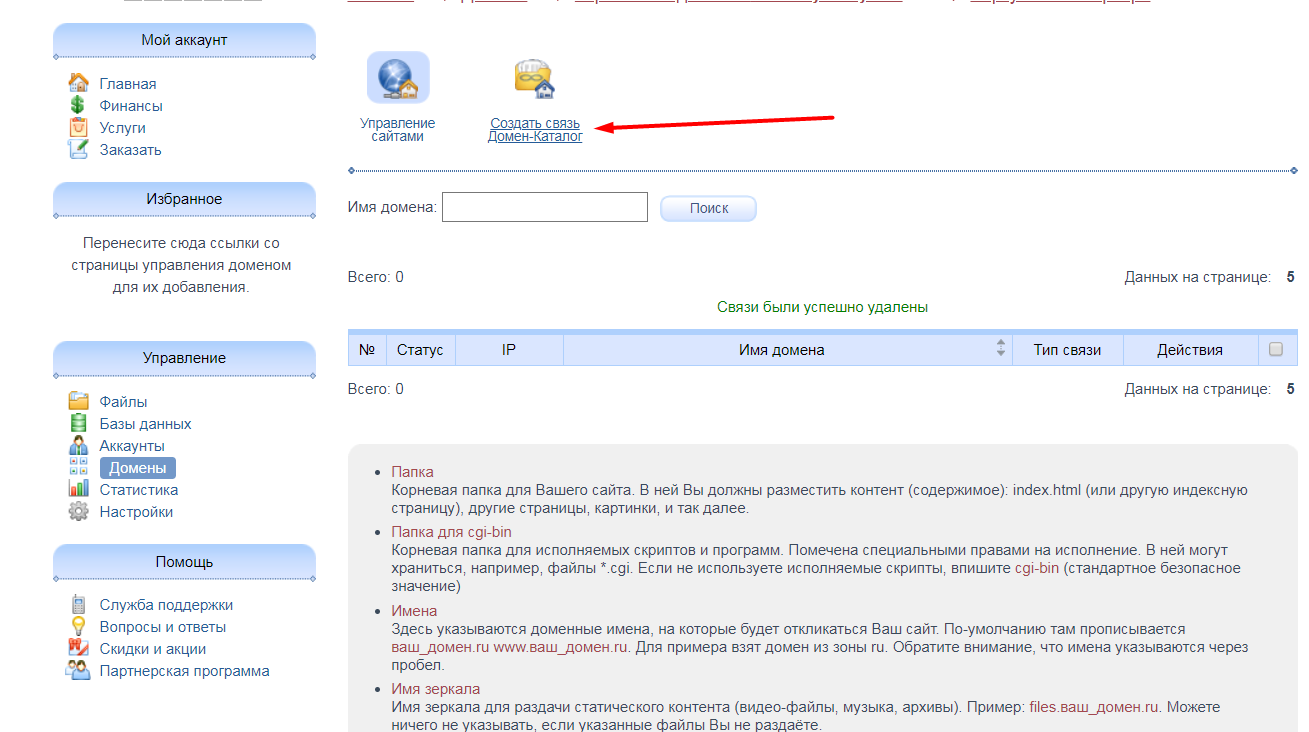Click the Связи были успешно удалены message
This screenshot has width=1309, height=732.
[822, 307]
